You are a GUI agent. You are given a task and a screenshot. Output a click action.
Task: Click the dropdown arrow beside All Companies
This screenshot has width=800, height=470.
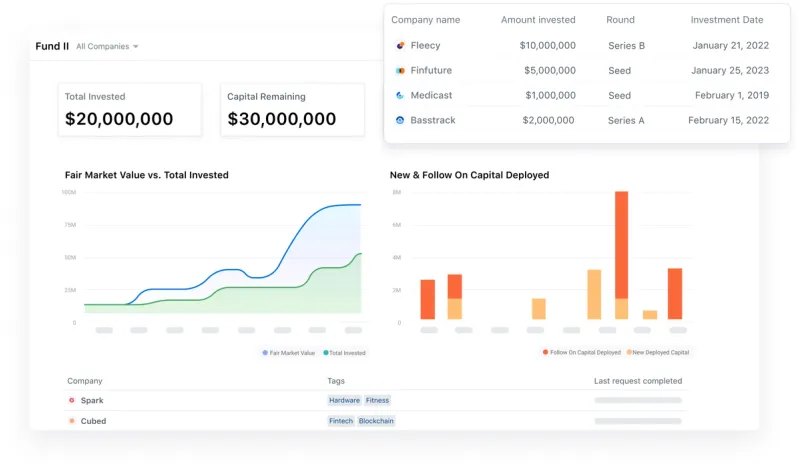(x=136, y=46)
